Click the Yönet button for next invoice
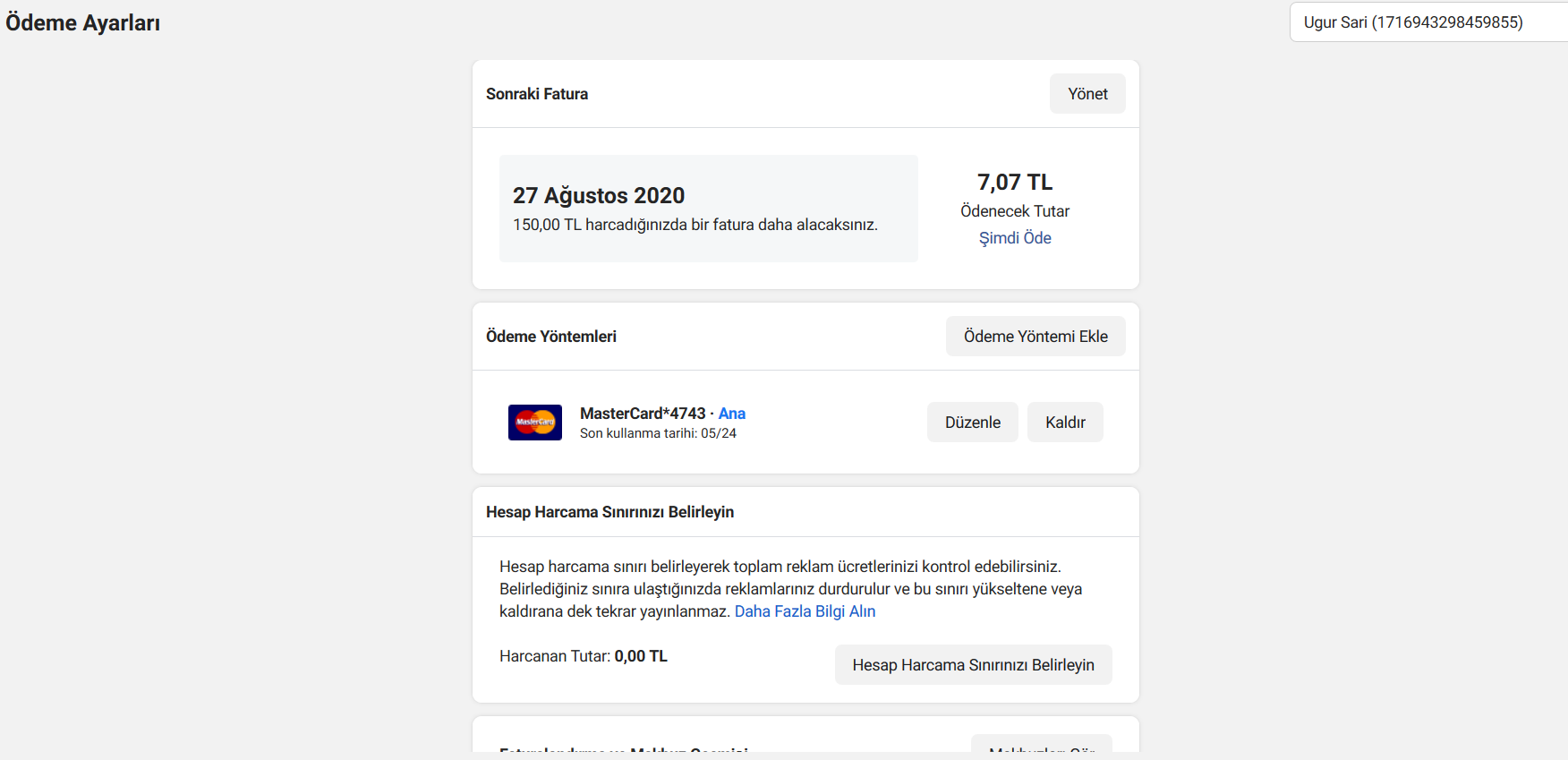The image size is (1568, 760). coord(1087,94)
